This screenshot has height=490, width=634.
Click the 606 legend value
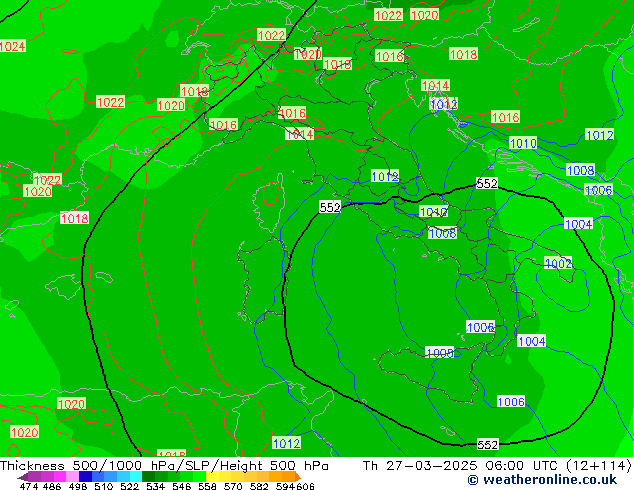[x=304, y=486]
